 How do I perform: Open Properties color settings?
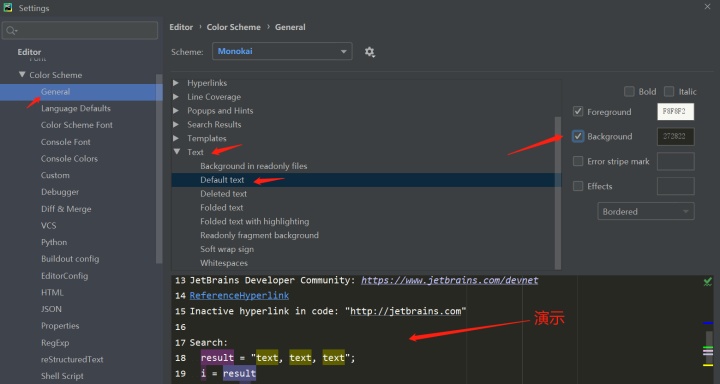[x=60, y=326]
